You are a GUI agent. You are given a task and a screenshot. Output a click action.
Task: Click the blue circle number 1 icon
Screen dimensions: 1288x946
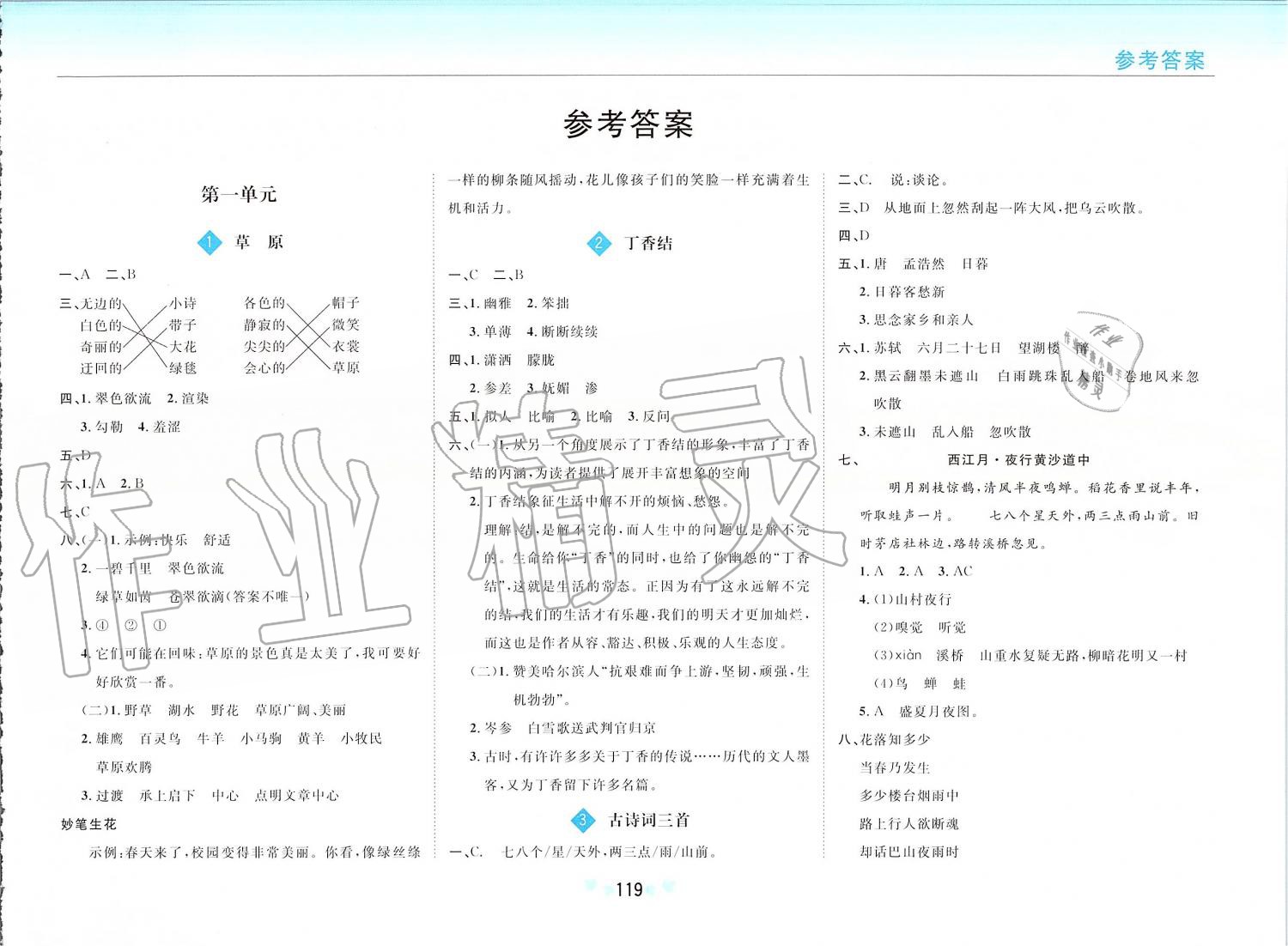(209, 243)
